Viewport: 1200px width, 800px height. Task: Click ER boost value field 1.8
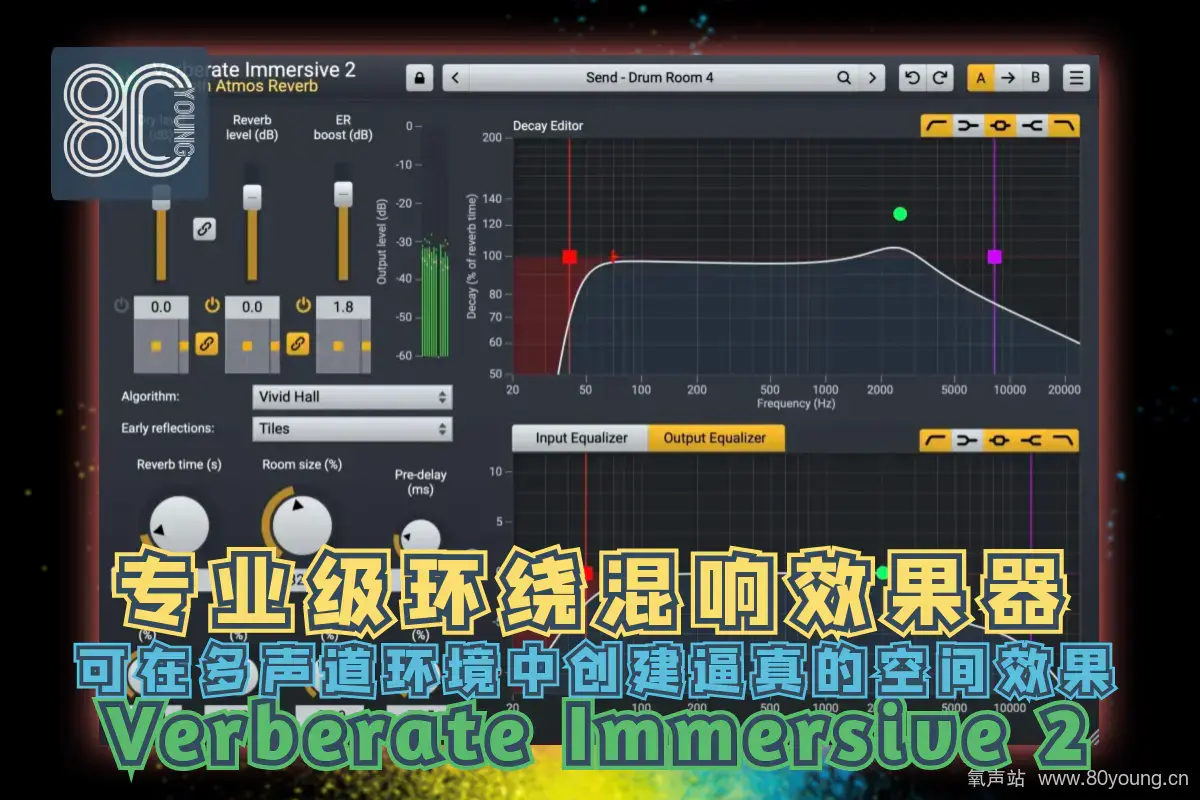pyautogui.click(x=343, y=307)
